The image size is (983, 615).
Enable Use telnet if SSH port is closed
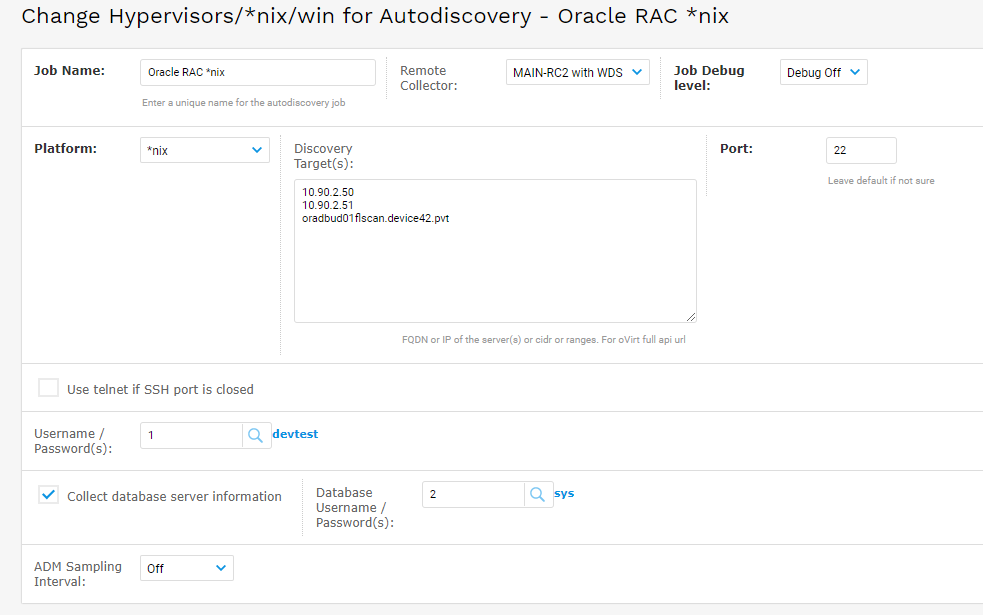tap(48, 388)
